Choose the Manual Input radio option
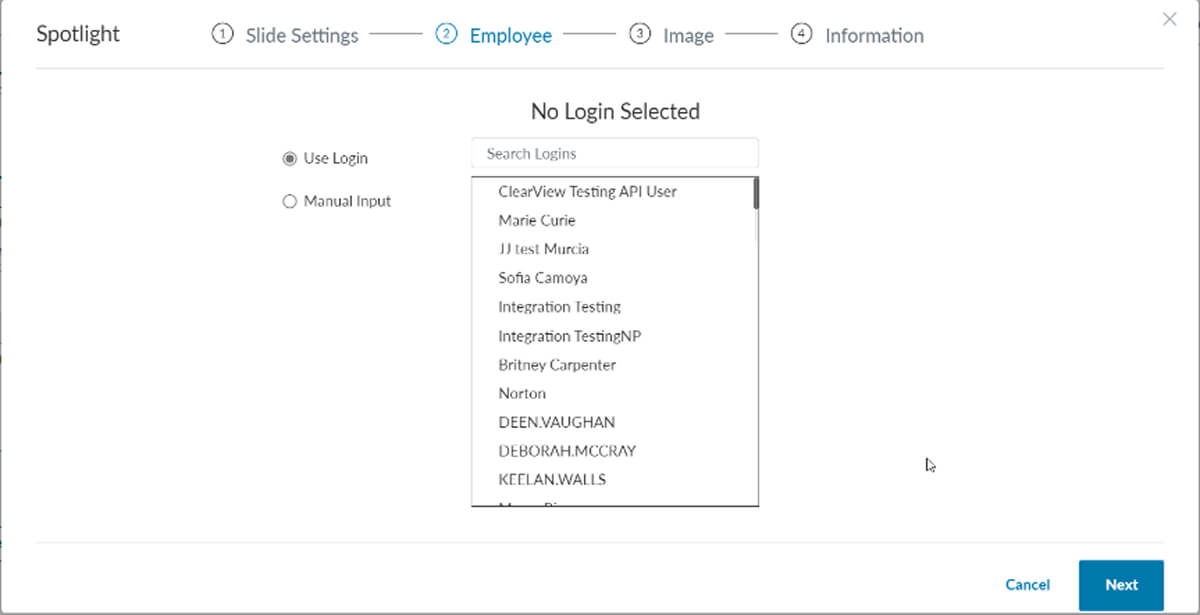This screenshot has height=615, width=1200. click(x=290, y=202)
